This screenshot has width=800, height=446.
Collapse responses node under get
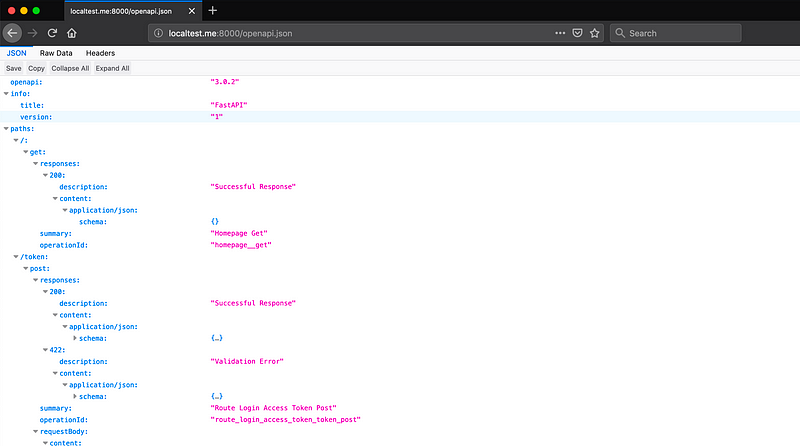click(x=36, y=164)
